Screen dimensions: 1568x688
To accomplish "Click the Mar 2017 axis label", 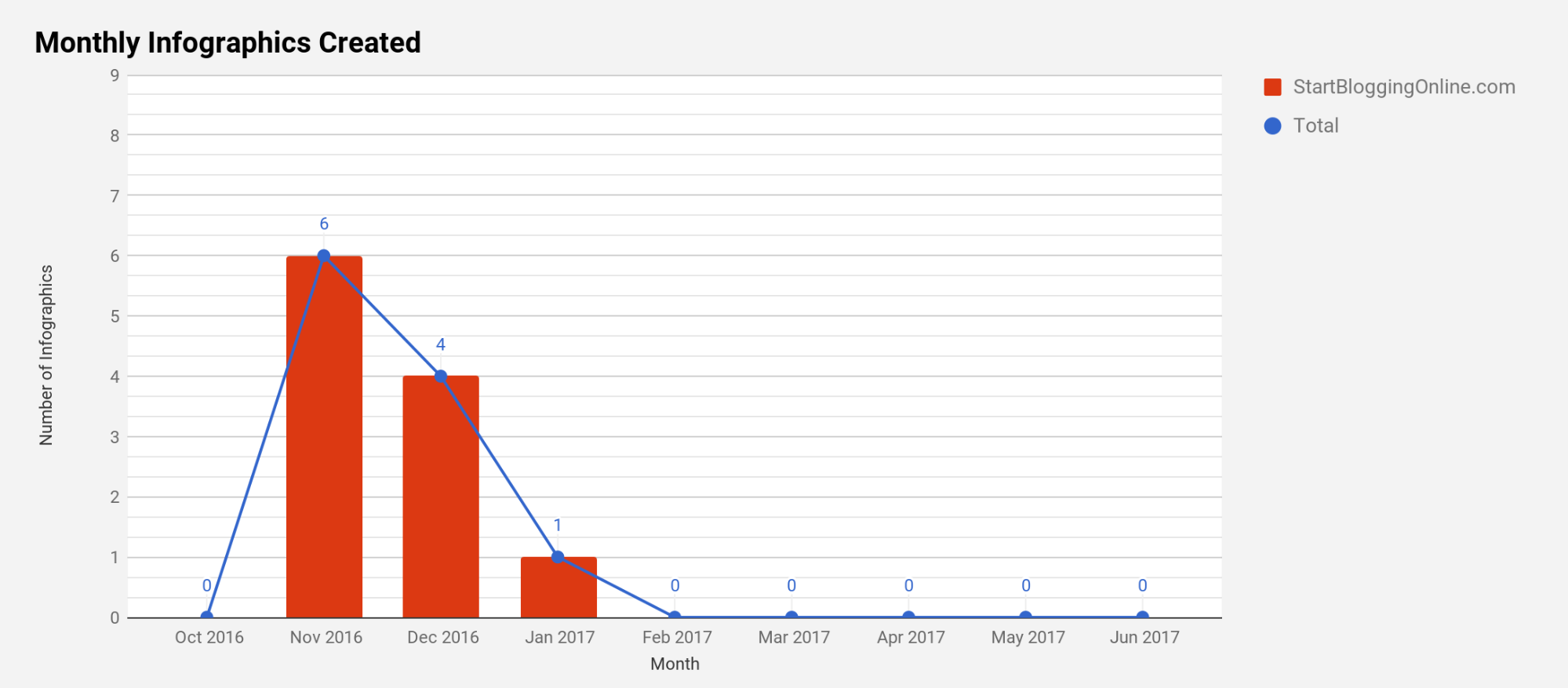I will coord(794,637).
